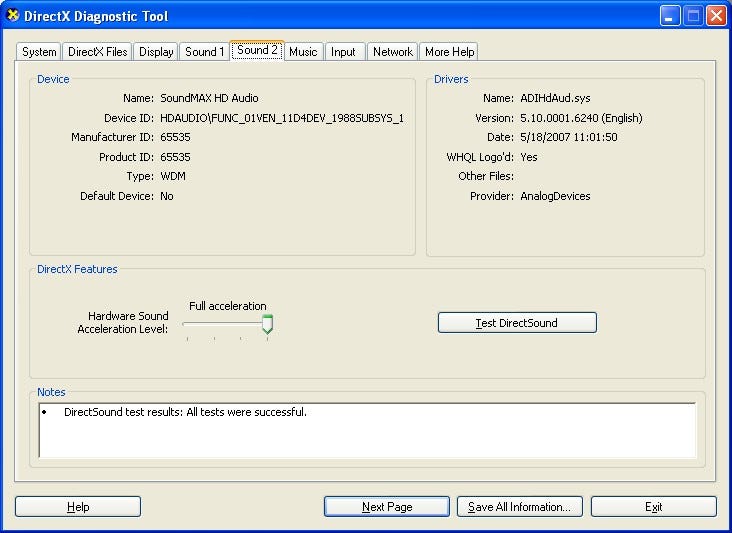This screenshot has height=533, width=732.
Task: Click Save All Information button
Action: [x=520, y=507]
